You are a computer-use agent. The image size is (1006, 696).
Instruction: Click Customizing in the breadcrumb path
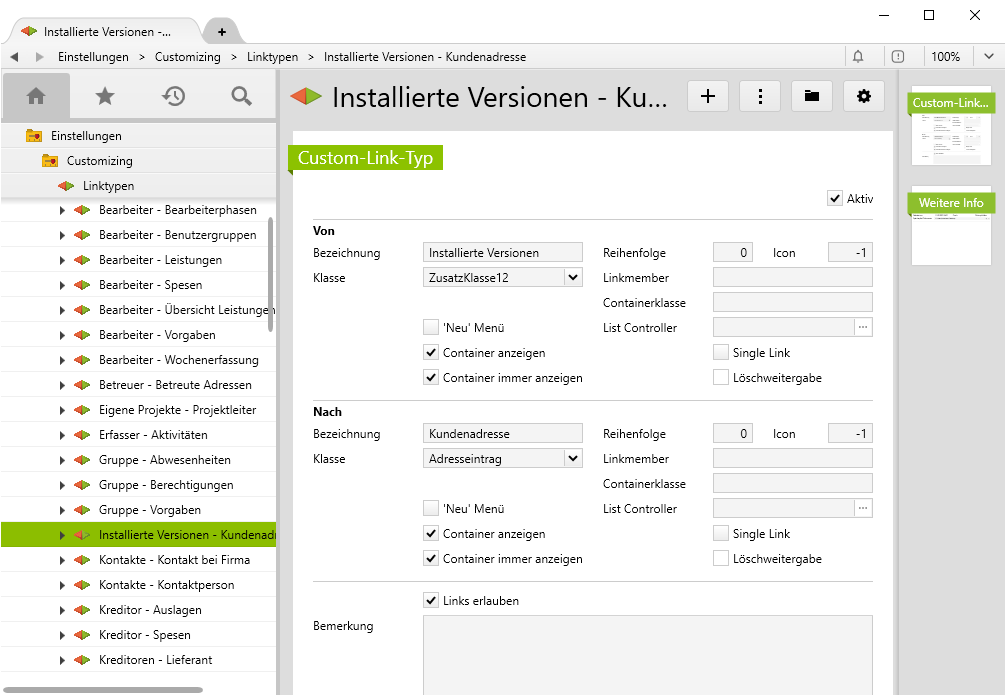187,57
